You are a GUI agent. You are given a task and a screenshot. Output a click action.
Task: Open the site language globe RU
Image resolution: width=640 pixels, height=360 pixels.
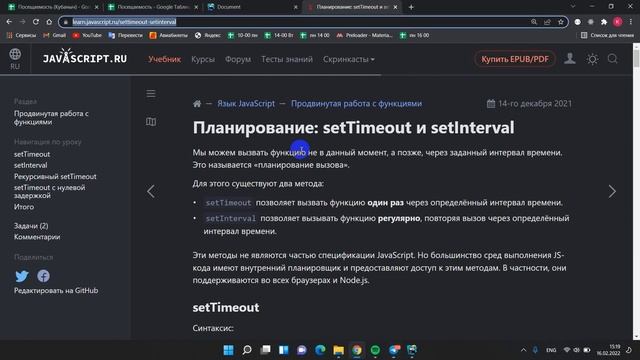pos(15,59)
